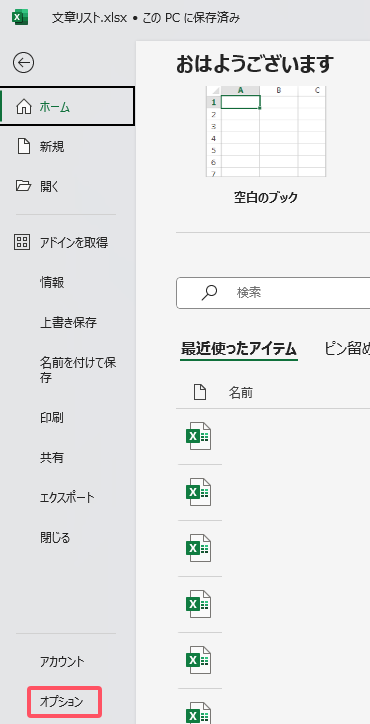Screen dimensions: 370x724
Task: Switch to 最近使ったアイテム tab
Action: [x=239, y=349]
